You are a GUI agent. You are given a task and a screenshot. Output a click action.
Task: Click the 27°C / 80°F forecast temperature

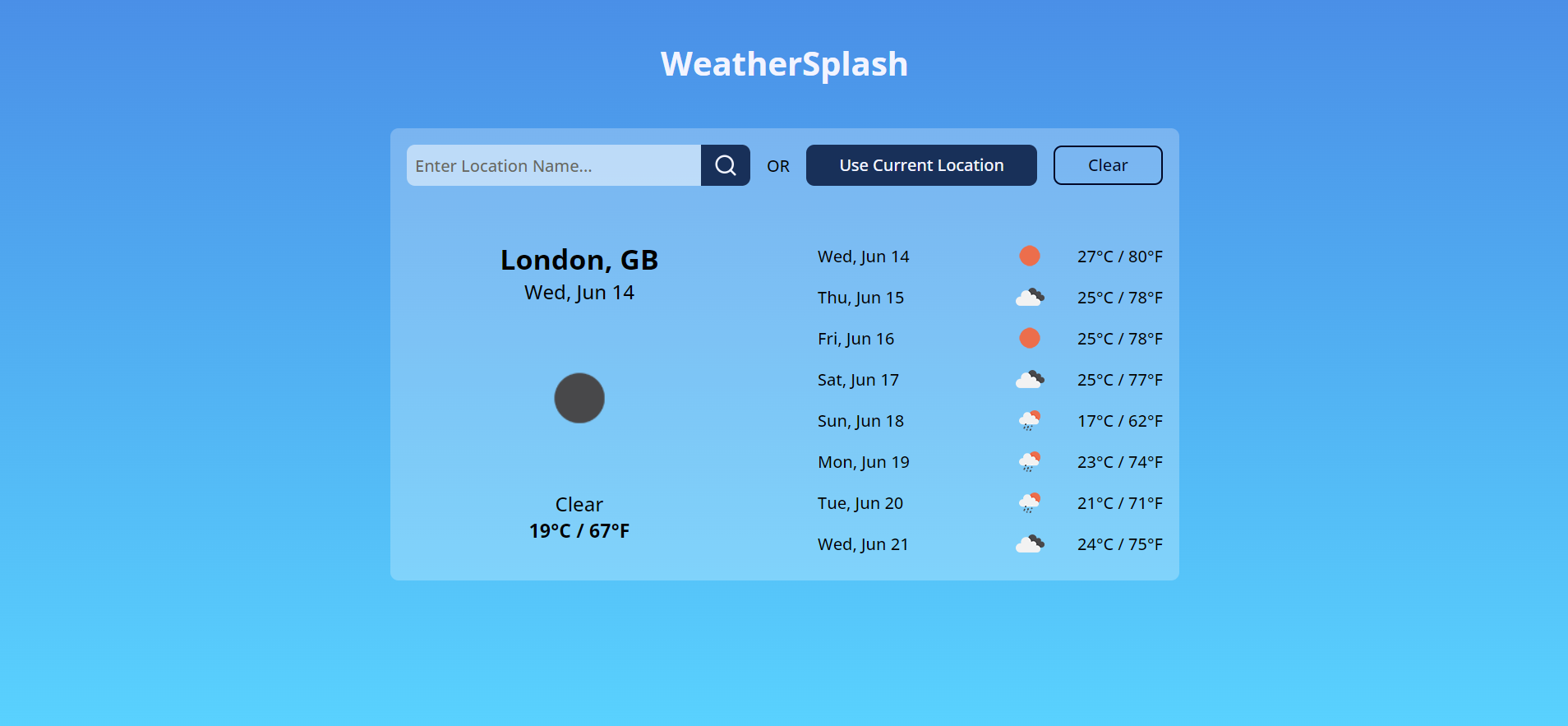1120,256
